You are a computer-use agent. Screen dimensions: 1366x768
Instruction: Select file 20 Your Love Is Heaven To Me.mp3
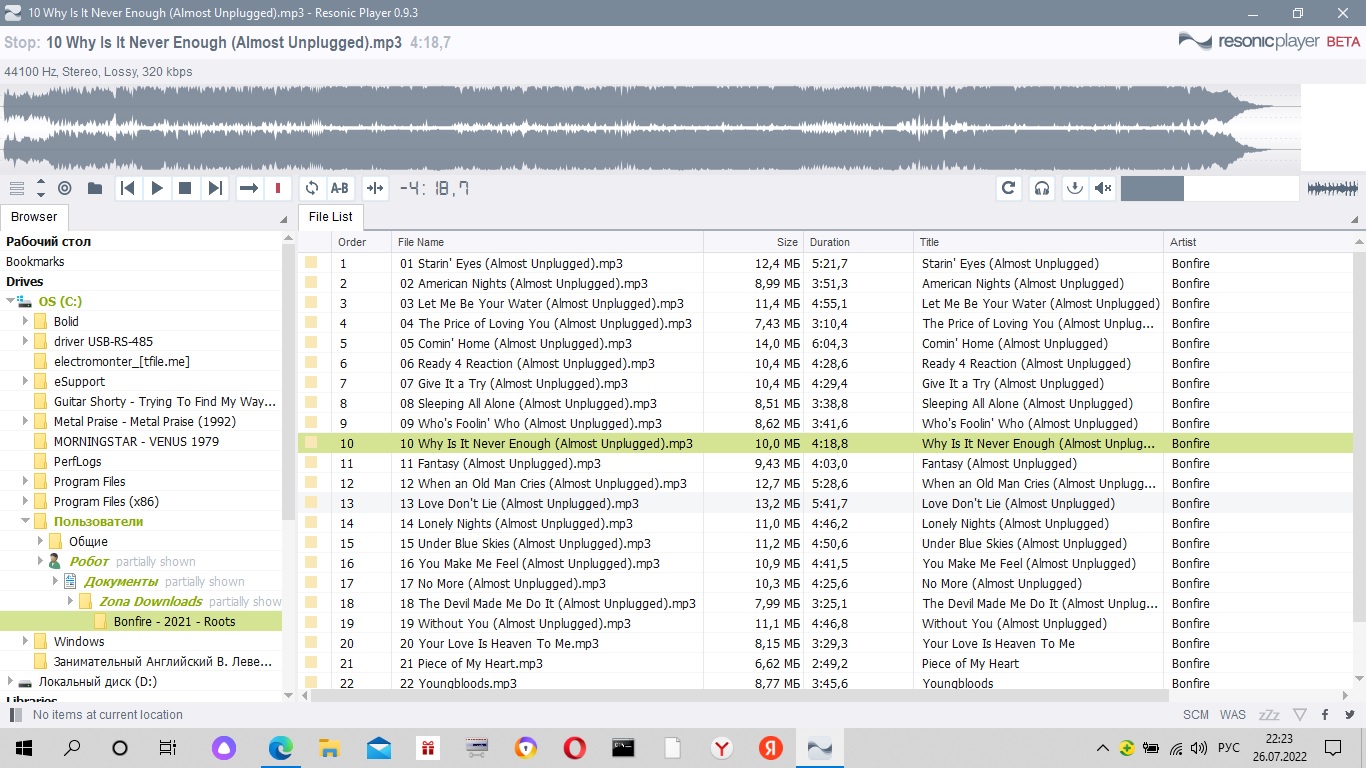[499, 643]
